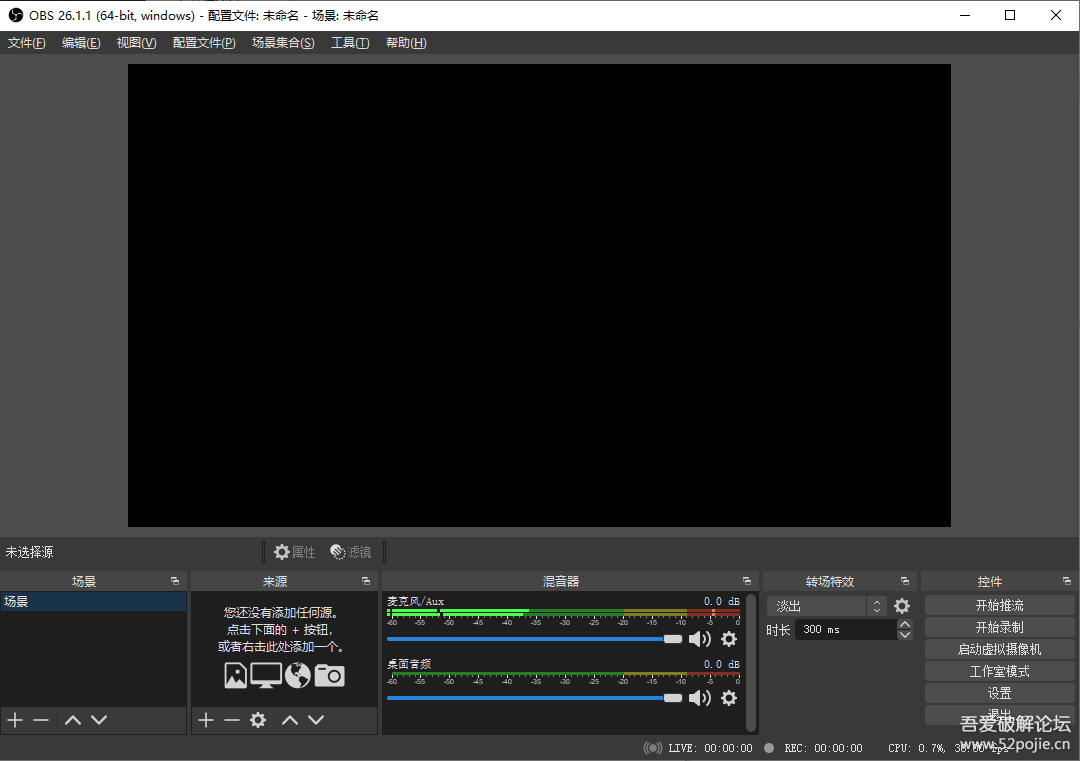Click 启动虚拟摄像机 button
The width and height of the screenshot is (1080, 761).
pos(999,649)
